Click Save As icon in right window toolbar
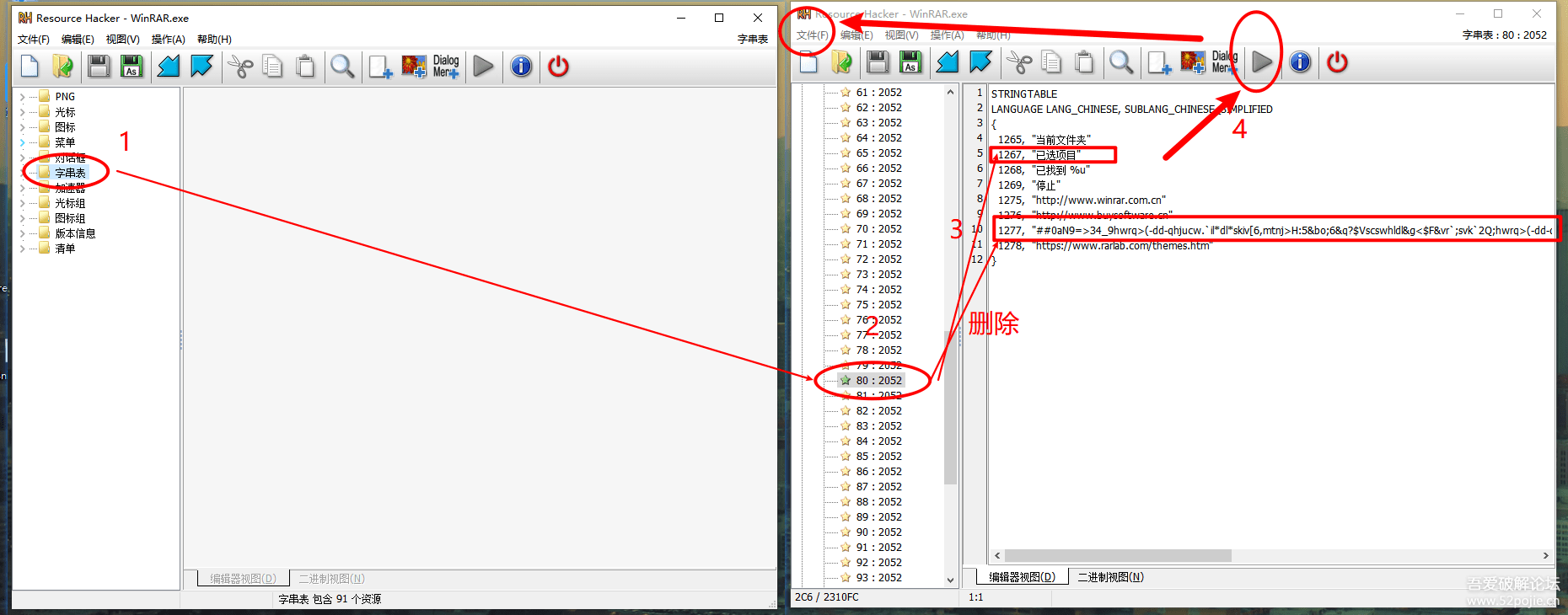 910,61
